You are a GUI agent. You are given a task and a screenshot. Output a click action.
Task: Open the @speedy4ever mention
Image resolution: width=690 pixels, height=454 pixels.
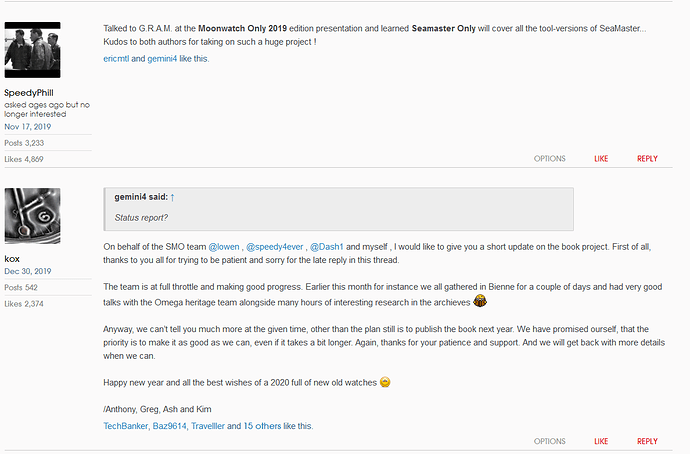click(275, 247)
